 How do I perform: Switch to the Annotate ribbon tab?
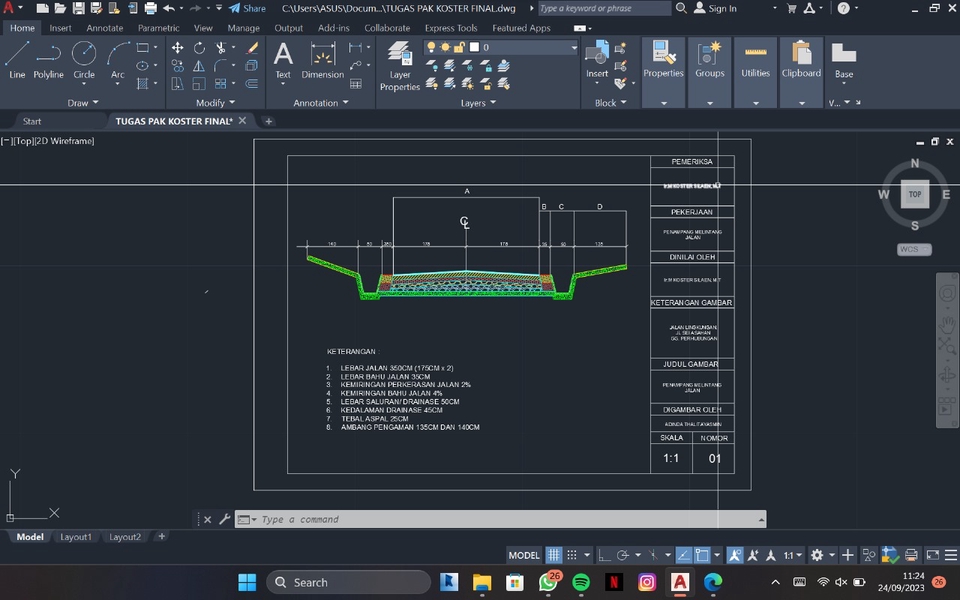click(104, 28)
